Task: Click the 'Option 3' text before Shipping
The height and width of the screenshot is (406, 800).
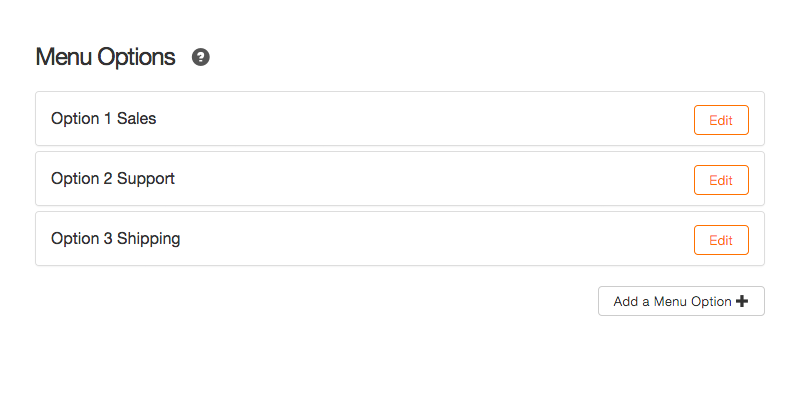Action: tap(82, 239)
